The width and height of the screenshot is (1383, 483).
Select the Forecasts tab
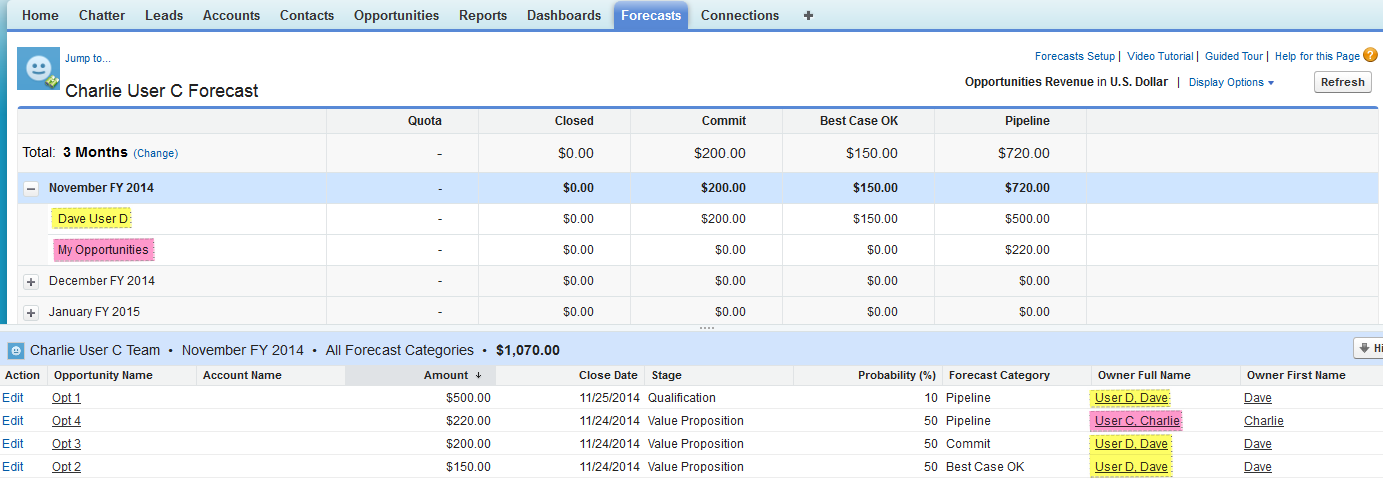coord(651,15)
